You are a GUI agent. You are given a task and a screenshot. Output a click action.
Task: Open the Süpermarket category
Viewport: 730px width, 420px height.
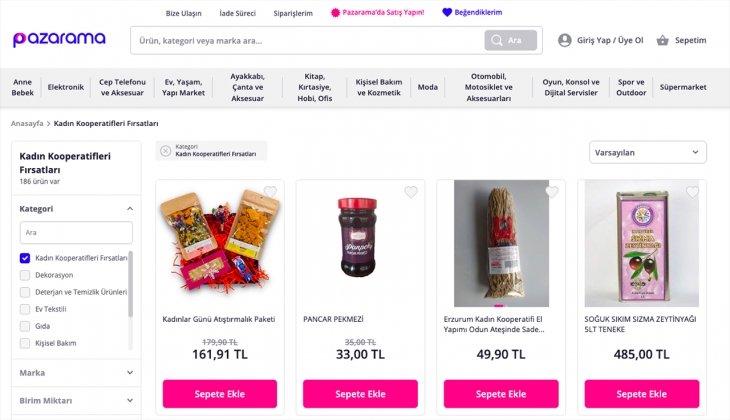point(683,87)
